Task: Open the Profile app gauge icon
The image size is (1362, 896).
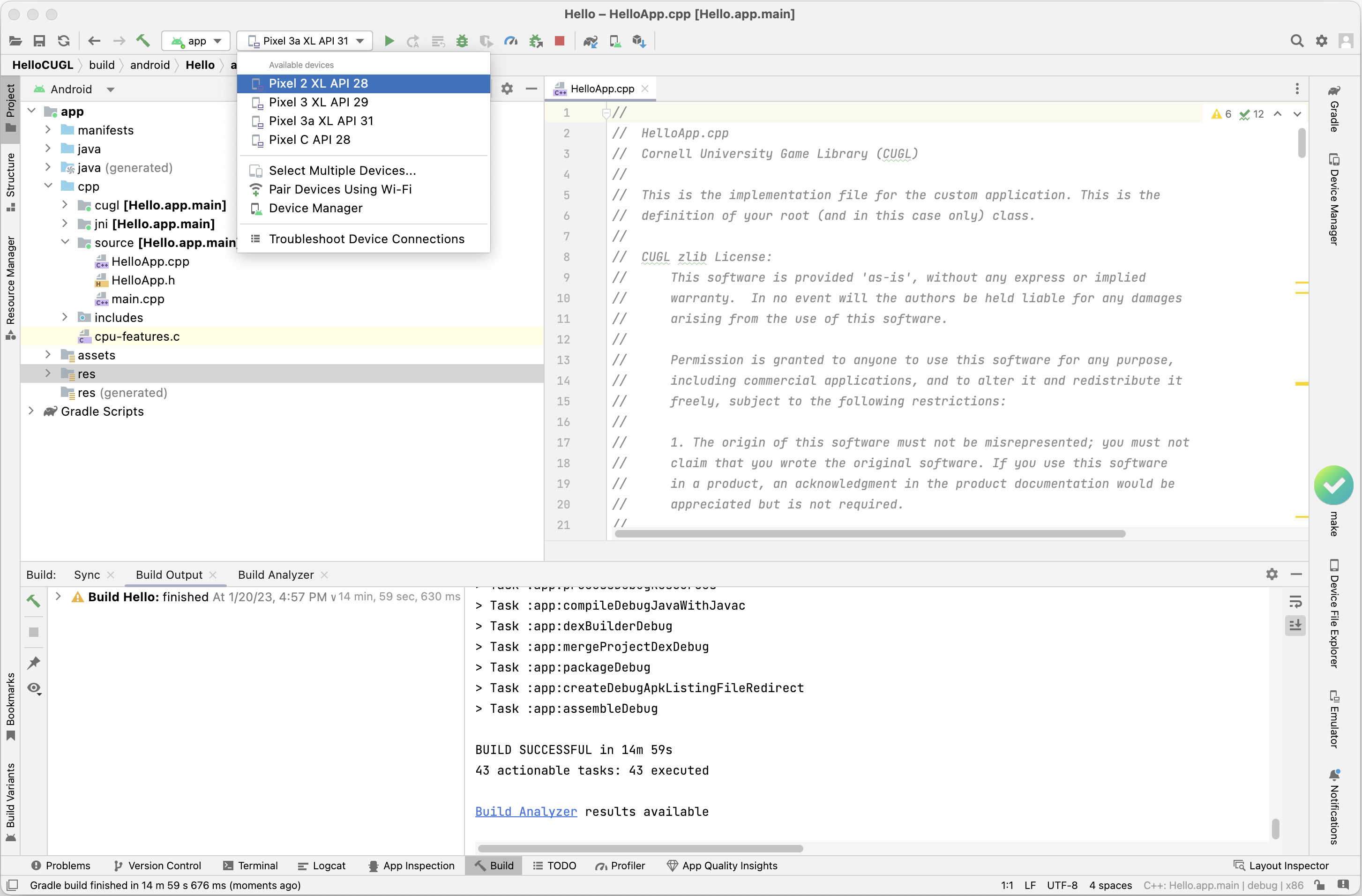Action: click(x=510, y=41)
